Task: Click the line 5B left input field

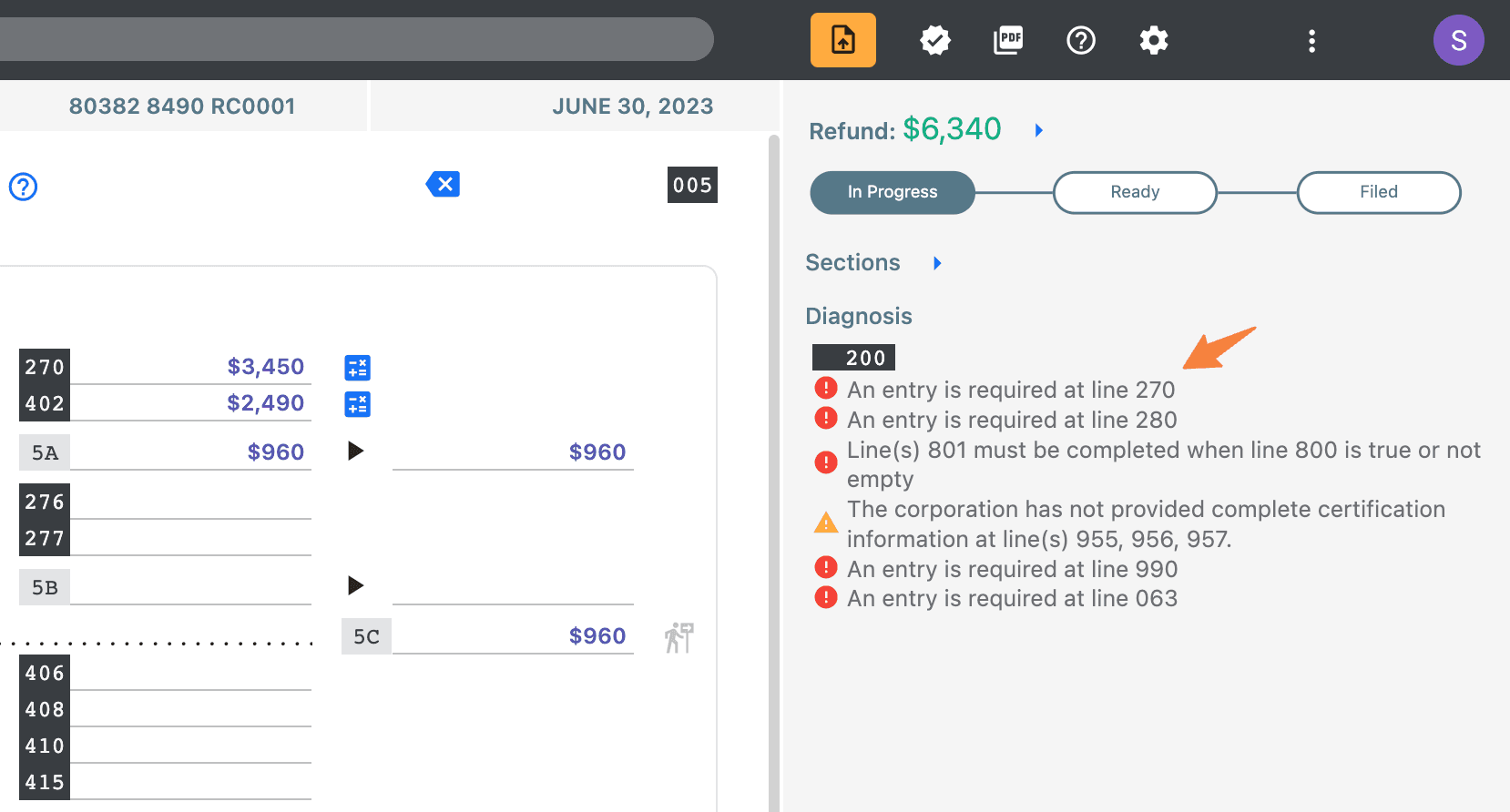Action: click(x=190, y=587)
